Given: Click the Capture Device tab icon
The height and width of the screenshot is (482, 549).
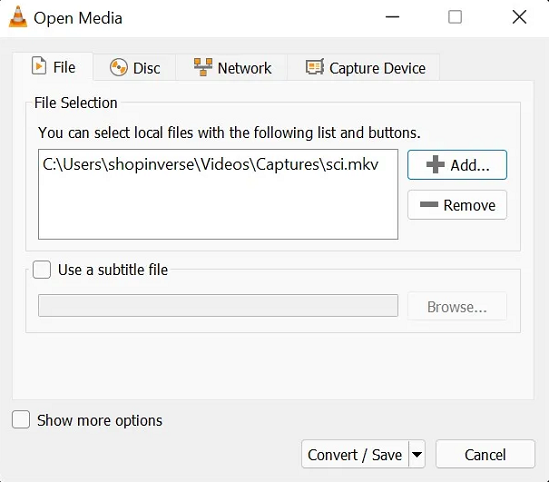Looking at the screenshot, I should tap(315, 67).
